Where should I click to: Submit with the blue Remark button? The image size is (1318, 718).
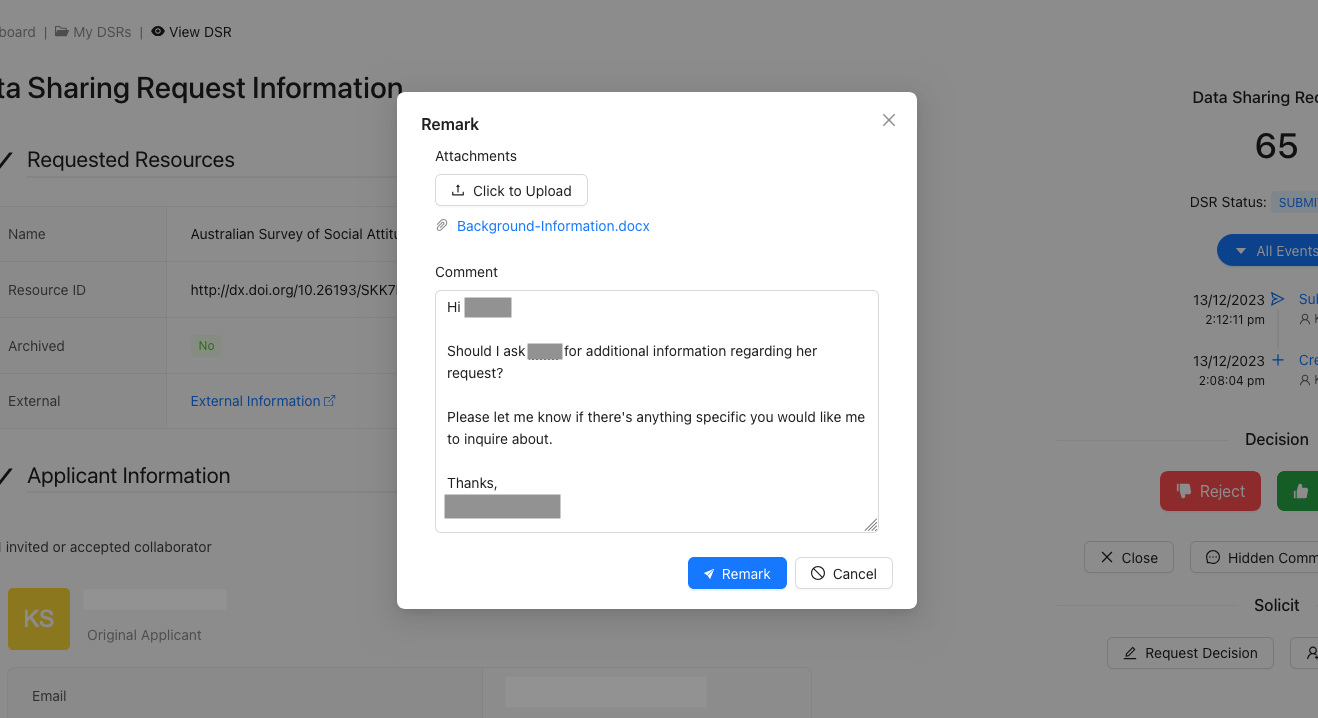737,573
